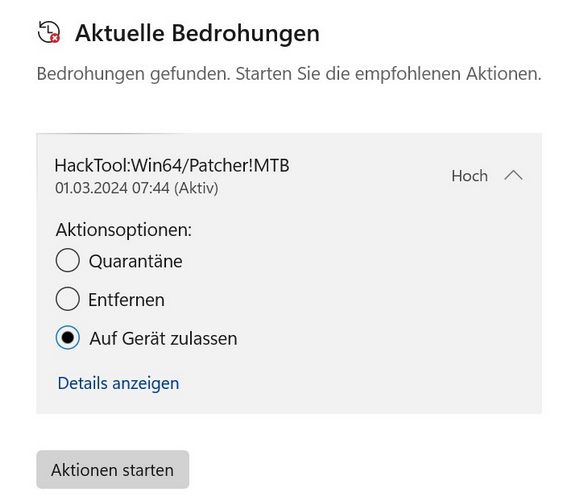Click the Aktionen starten button
Screen dimensions: 580x501
click(x=113, y=470)
